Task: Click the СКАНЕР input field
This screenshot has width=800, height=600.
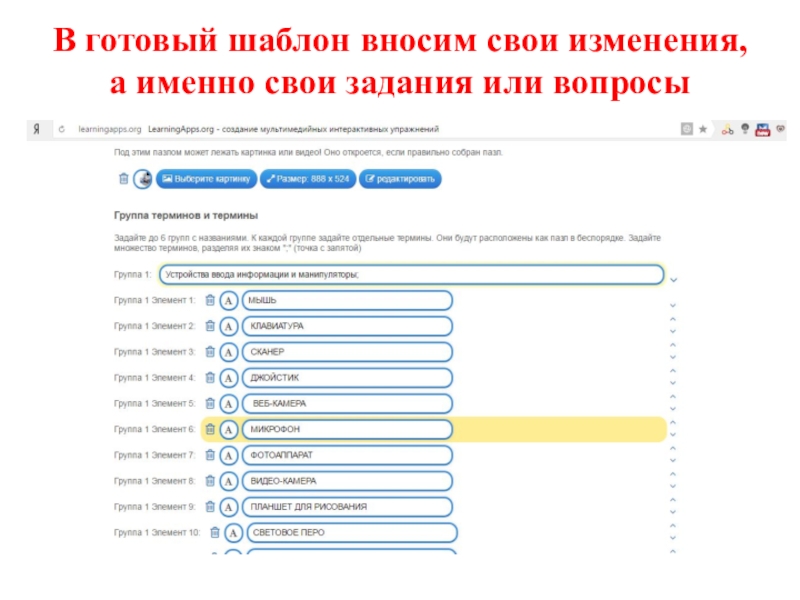Action: click(347, 352)
